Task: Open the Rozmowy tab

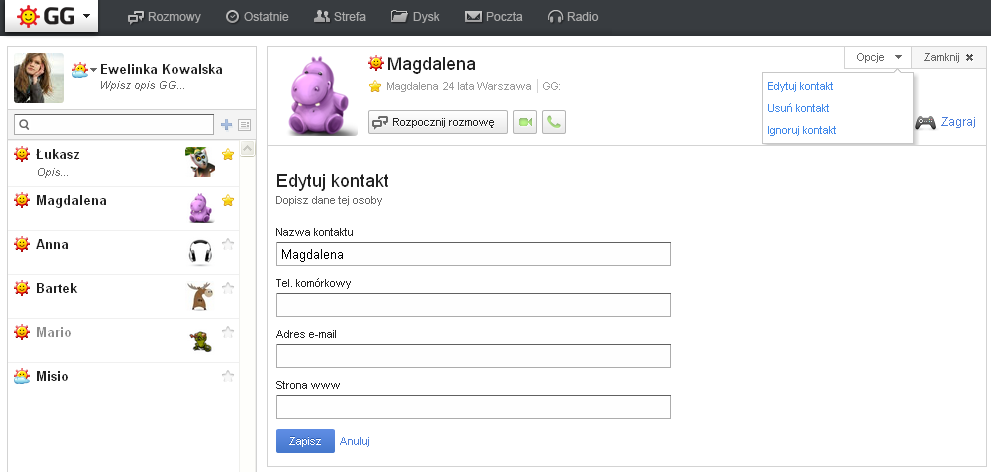Action: coord(164,17)
